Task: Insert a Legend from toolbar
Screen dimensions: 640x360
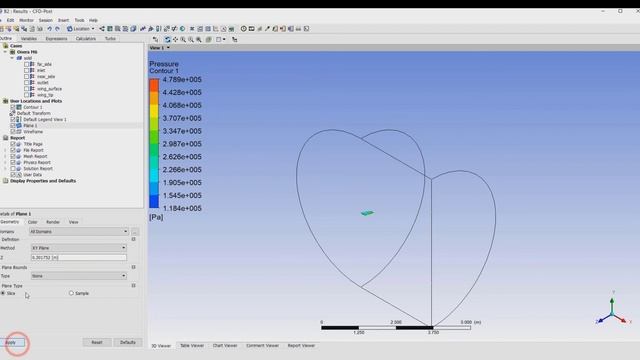Action: (x=158, y=29)
